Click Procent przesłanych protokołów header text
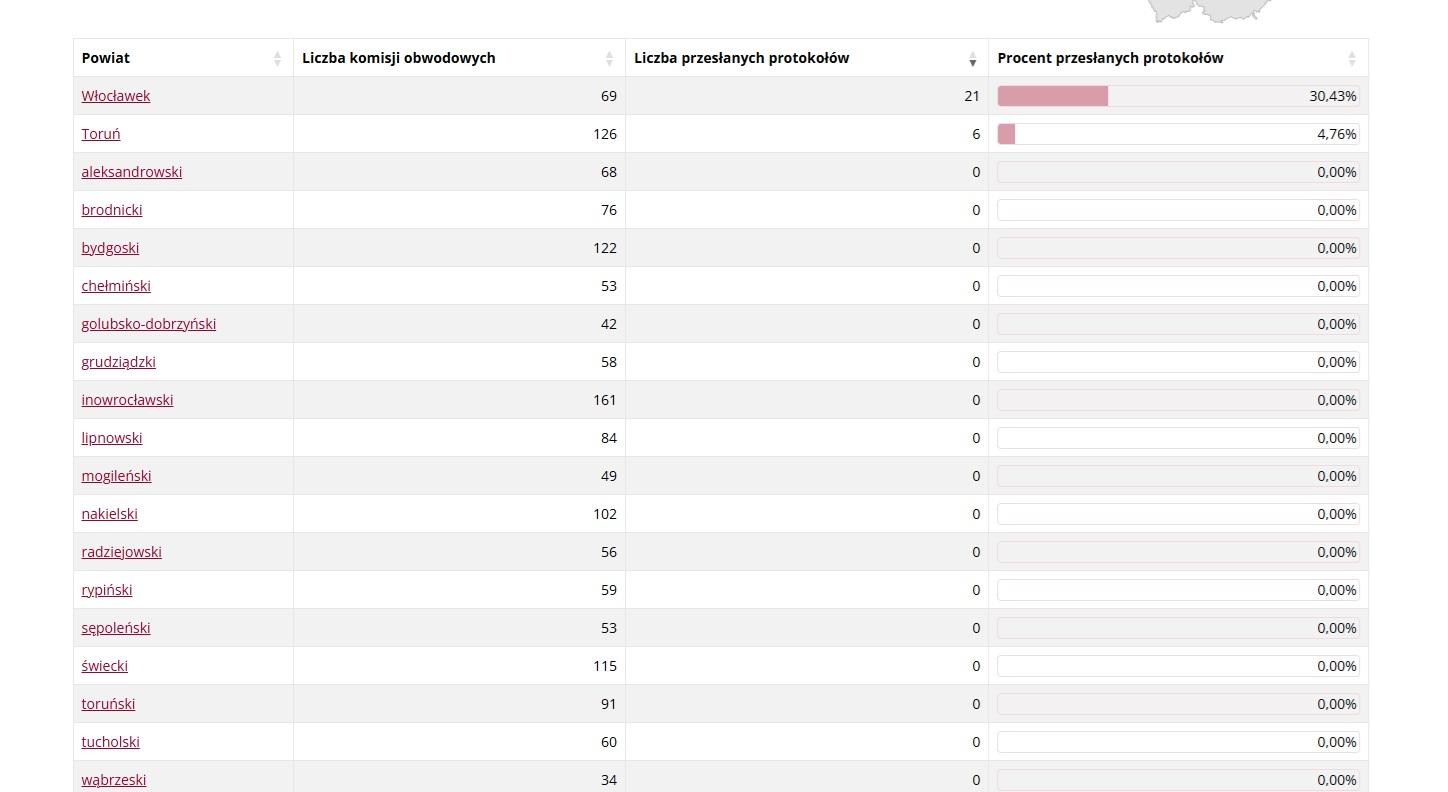The image size is (1448, 792). [1110, 58]
